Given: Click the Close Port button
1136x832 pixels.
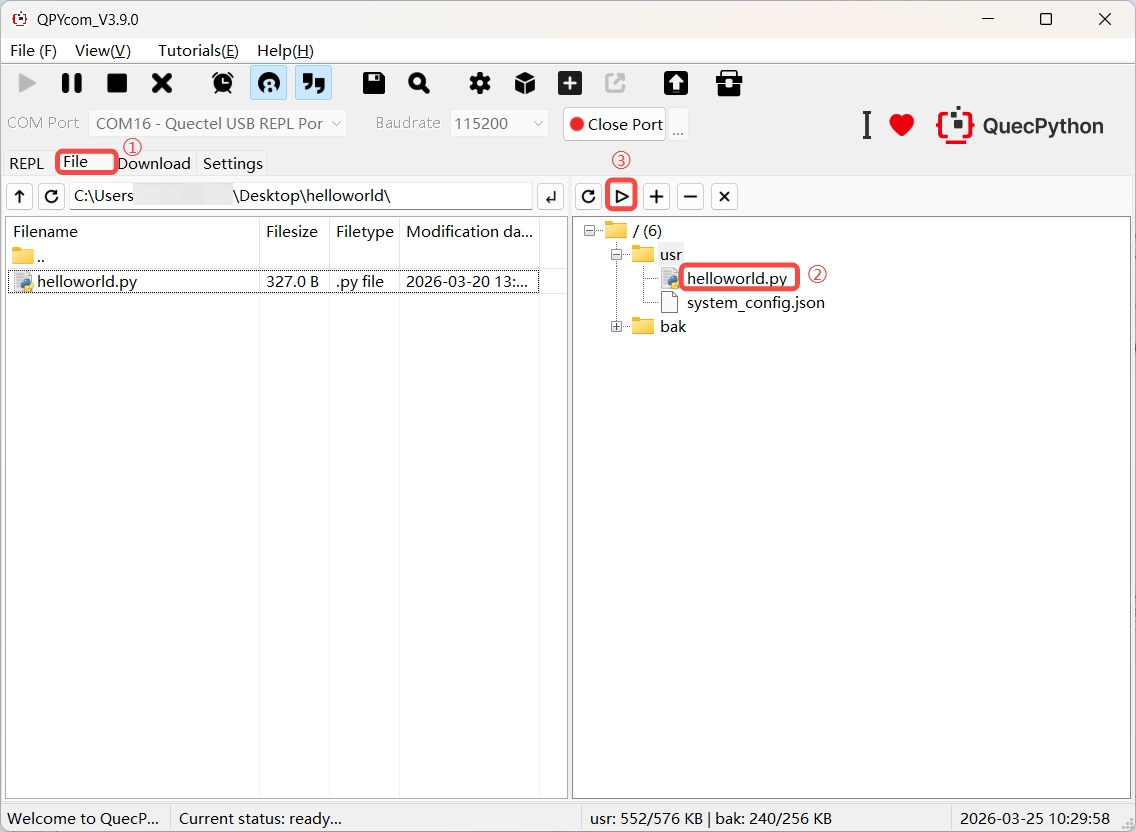Looking at the screenshot, I should pyautogui.click(x=615, y=124).
